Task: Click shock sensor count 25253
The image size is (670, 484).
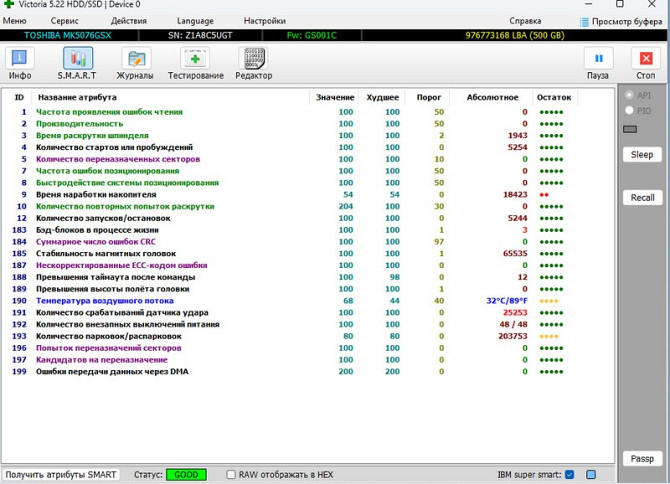Action: click(x=515, y=313)
